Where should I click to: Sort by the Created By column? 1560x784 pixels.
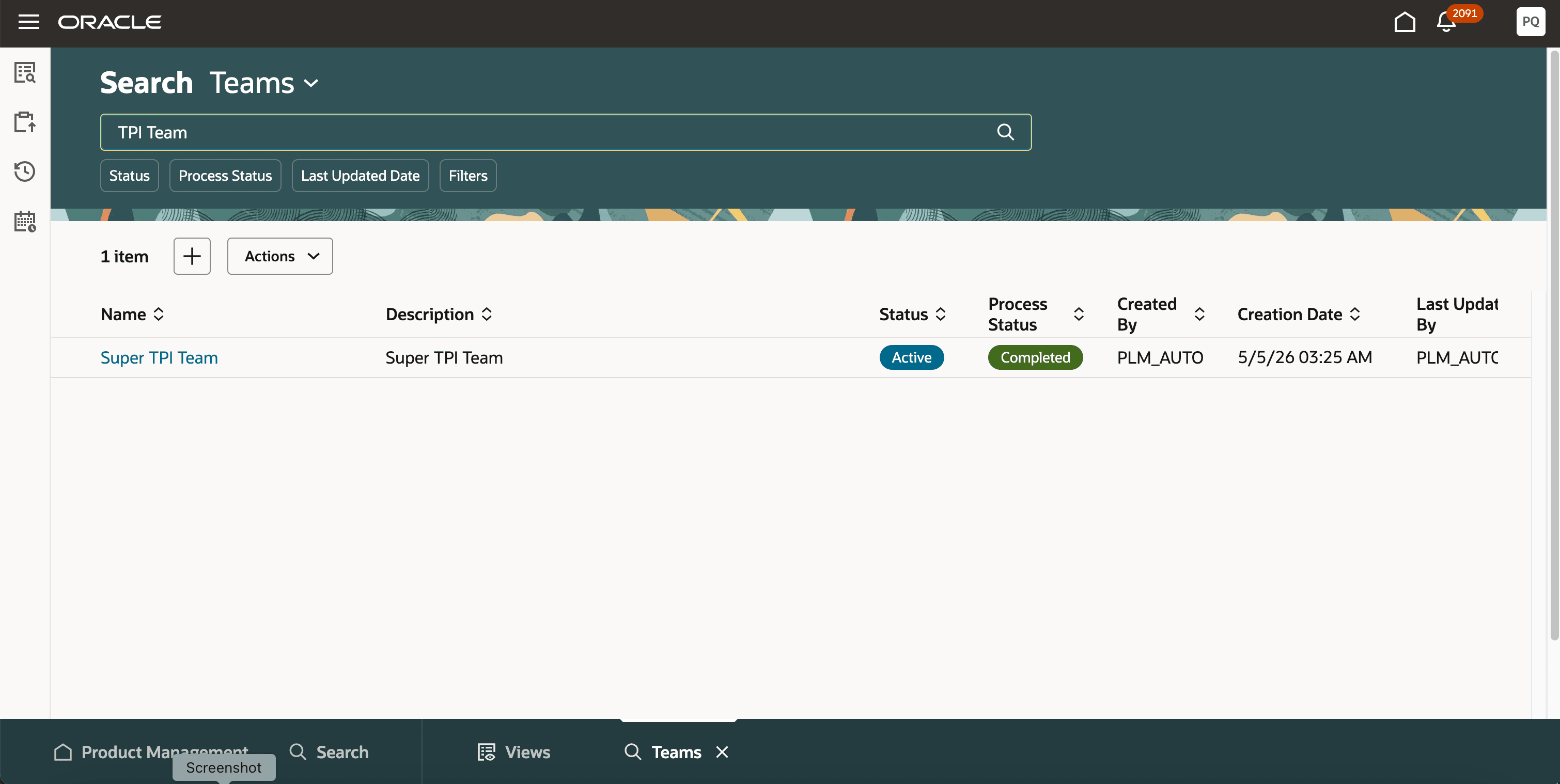click(1199, 314)
